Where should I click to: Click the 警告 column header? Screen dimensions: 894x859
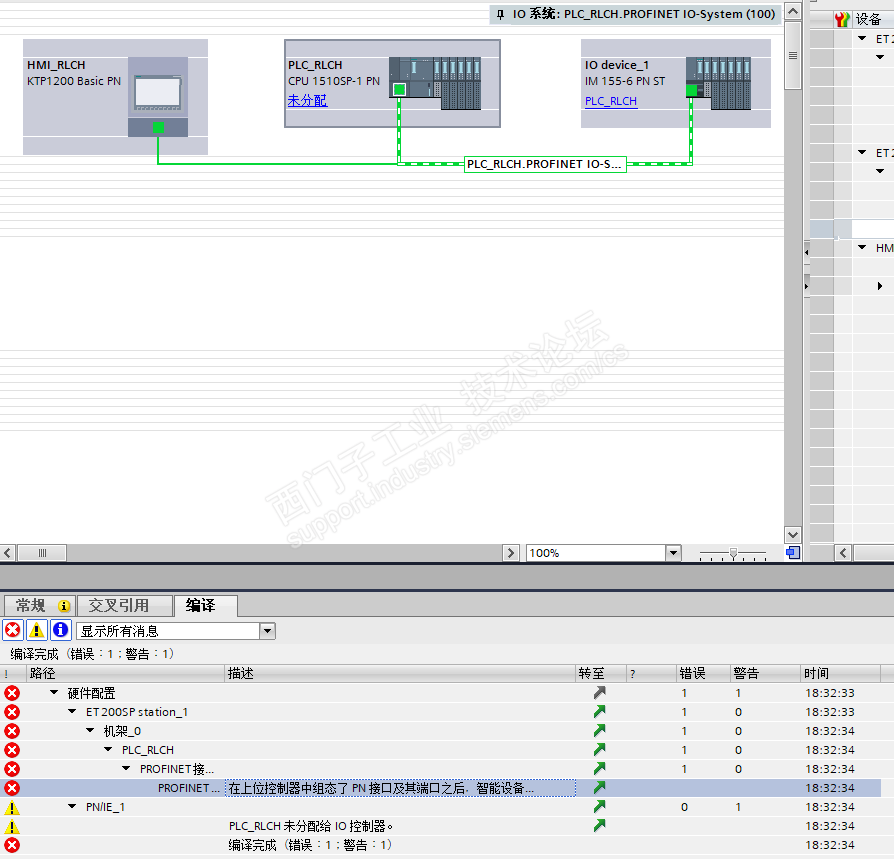point(765,673)
